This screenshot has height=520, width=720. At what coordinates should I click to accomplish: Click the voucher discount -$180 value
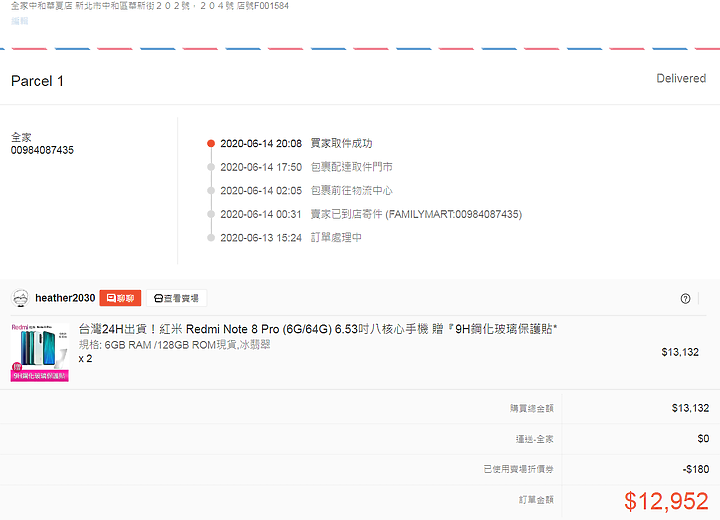696,469
